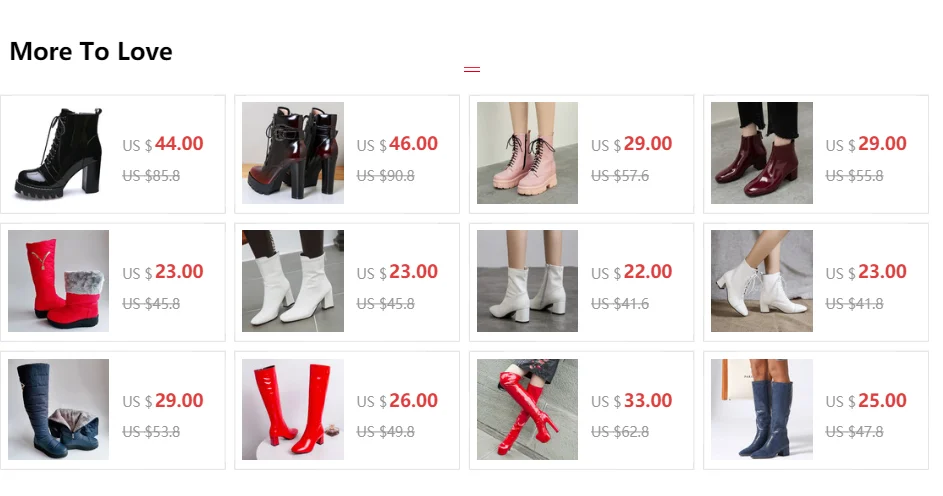Click the More To Love heading

(91, 52)
